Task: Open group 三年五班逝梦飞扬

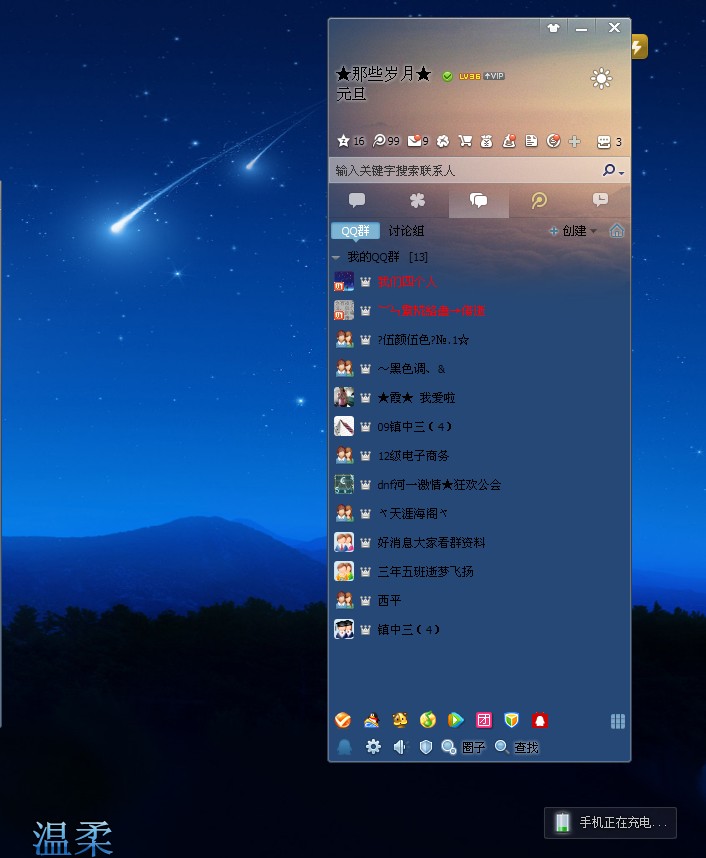Action: (x=479, y=572)
